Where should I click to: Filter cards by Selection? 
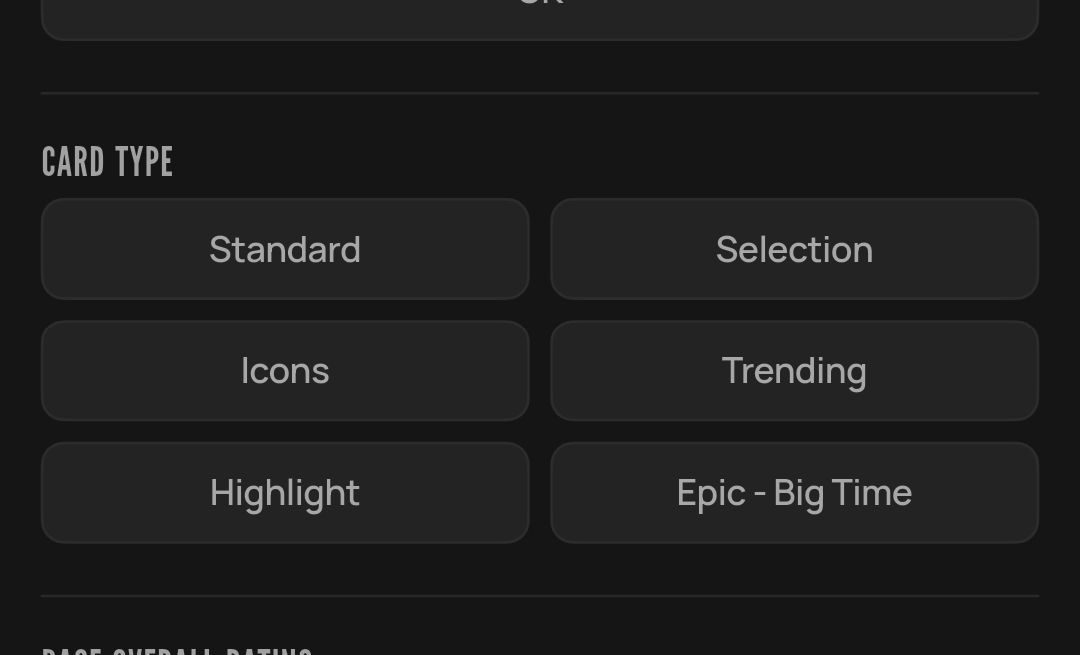click(x=794, y=249)
